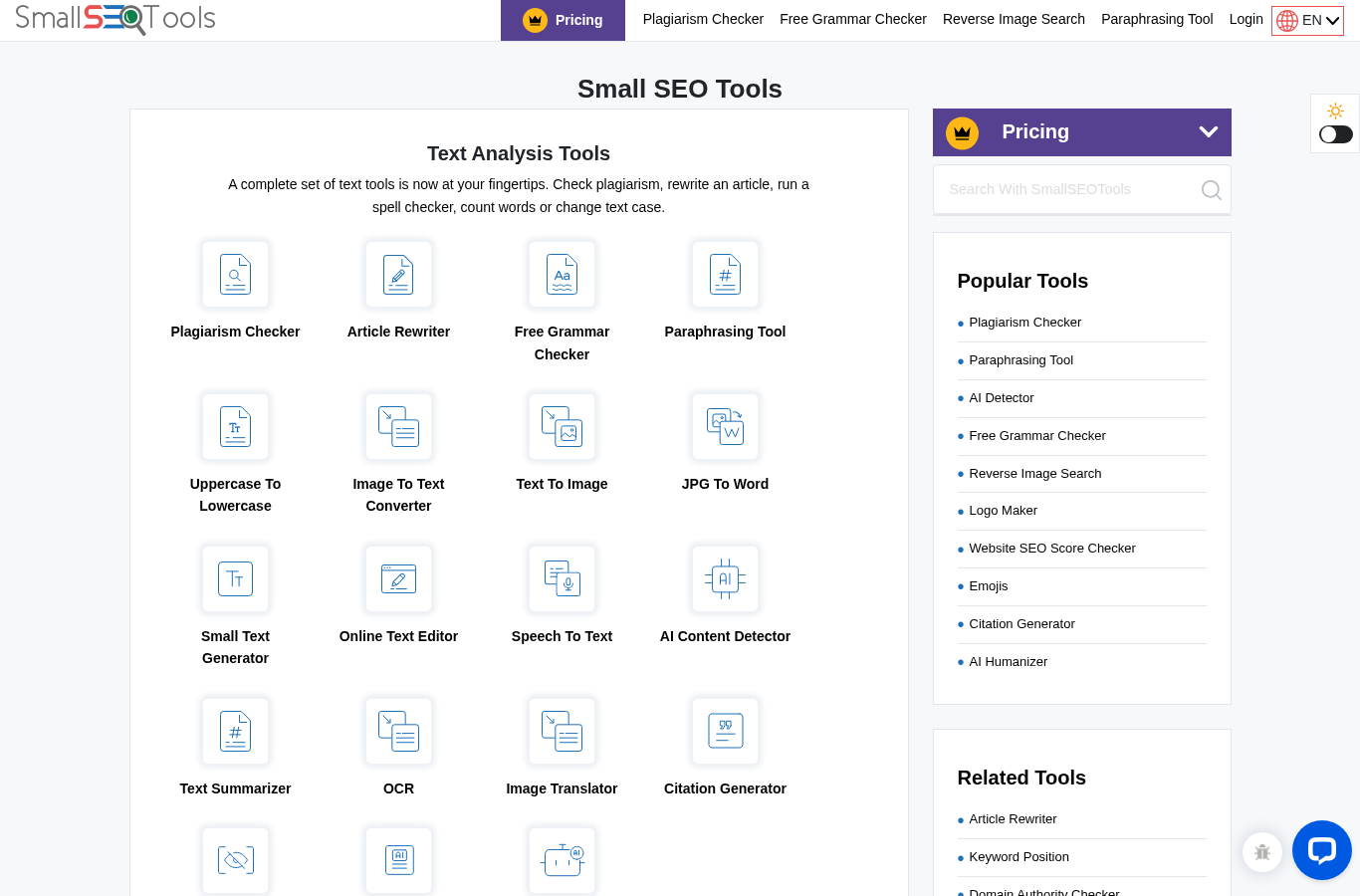Click the bug report icon
The height and width of the screenshot is (896, 1360).
pyautogui.click(x=1262, y=852)
